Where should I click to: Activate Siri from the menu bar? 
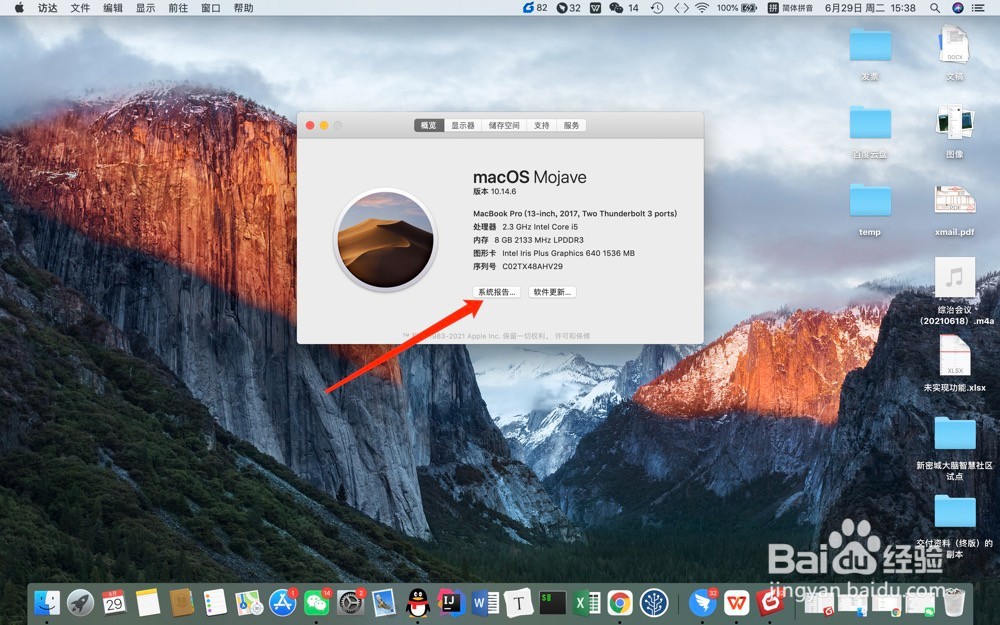point(957,8)
